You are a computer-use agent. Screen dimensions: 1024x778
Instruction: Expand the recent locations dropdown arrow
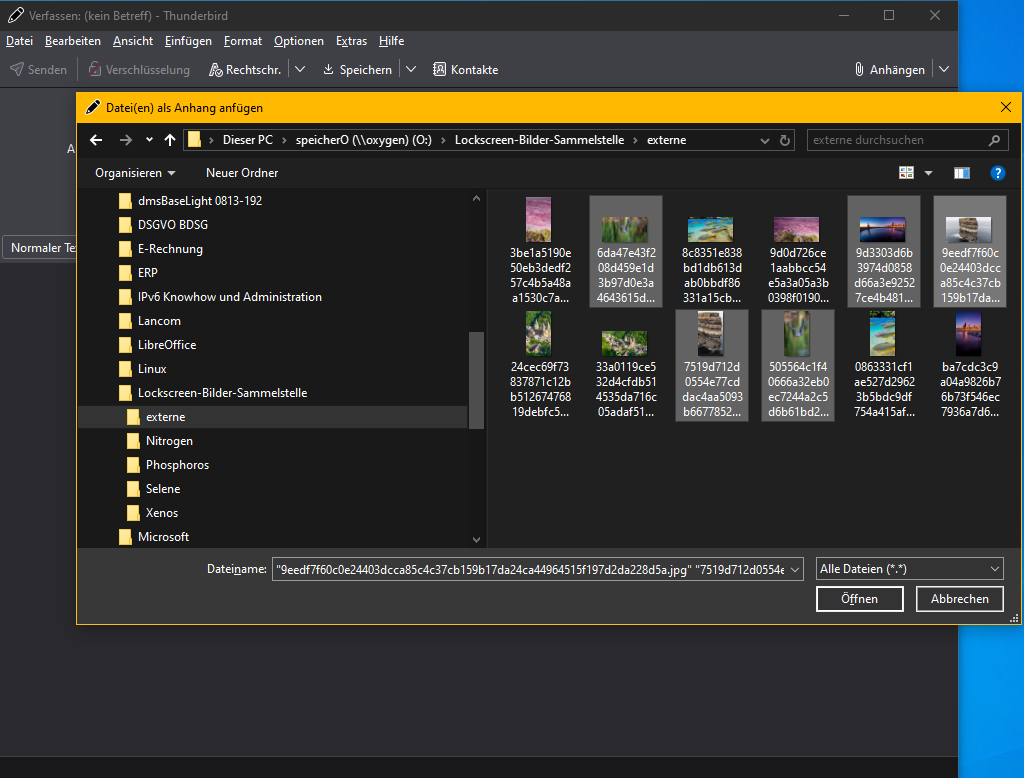[x=150, y=140]
